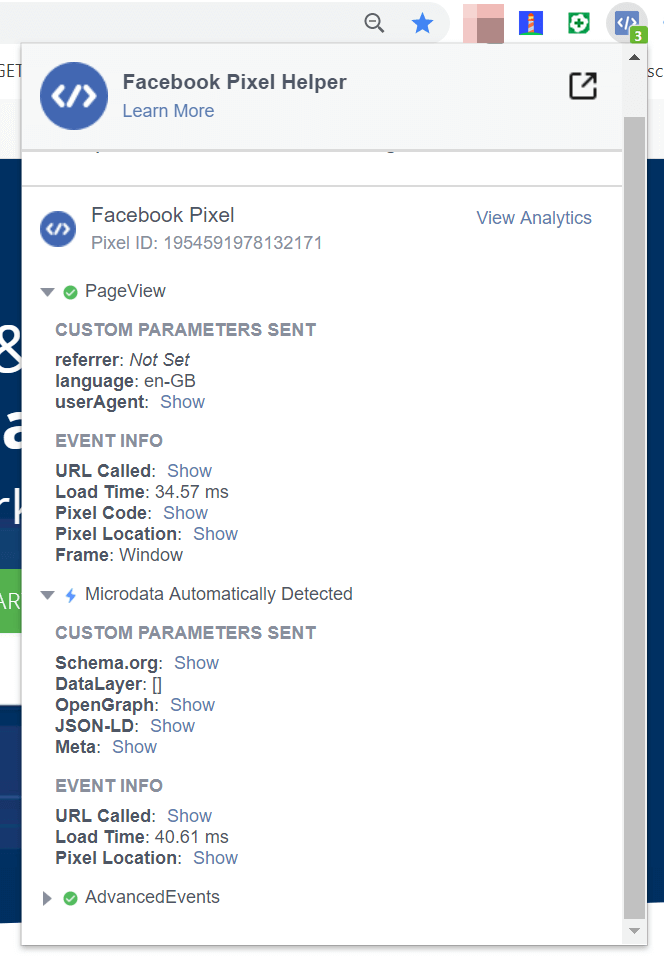Collapse the Microdata Automatically Detected section
The width and height of the screenshot is (664, 959).
tap(47, 593)
